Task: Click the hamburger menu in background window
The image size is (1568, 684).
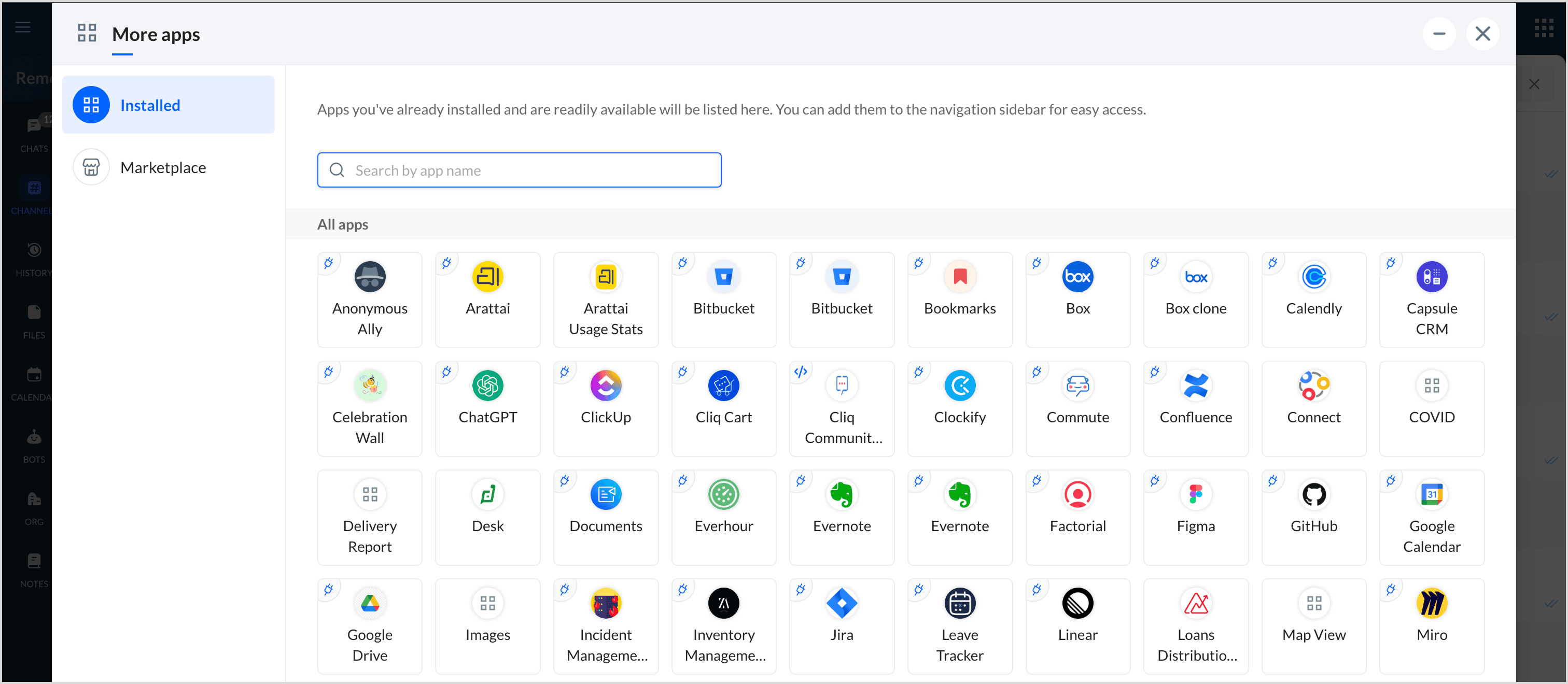Action: [x=22, y=27]
